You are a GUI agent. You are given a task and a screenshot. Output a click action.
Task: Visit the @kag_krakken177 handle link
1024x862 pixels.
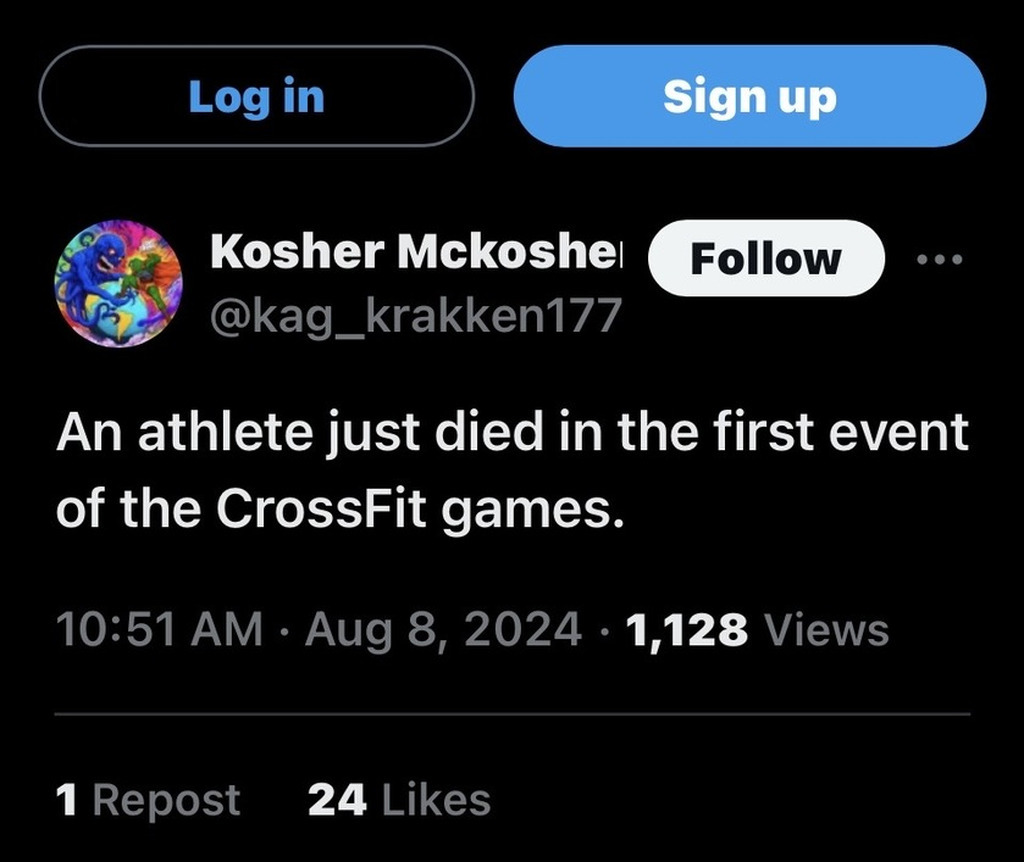[x=415, y=315]
